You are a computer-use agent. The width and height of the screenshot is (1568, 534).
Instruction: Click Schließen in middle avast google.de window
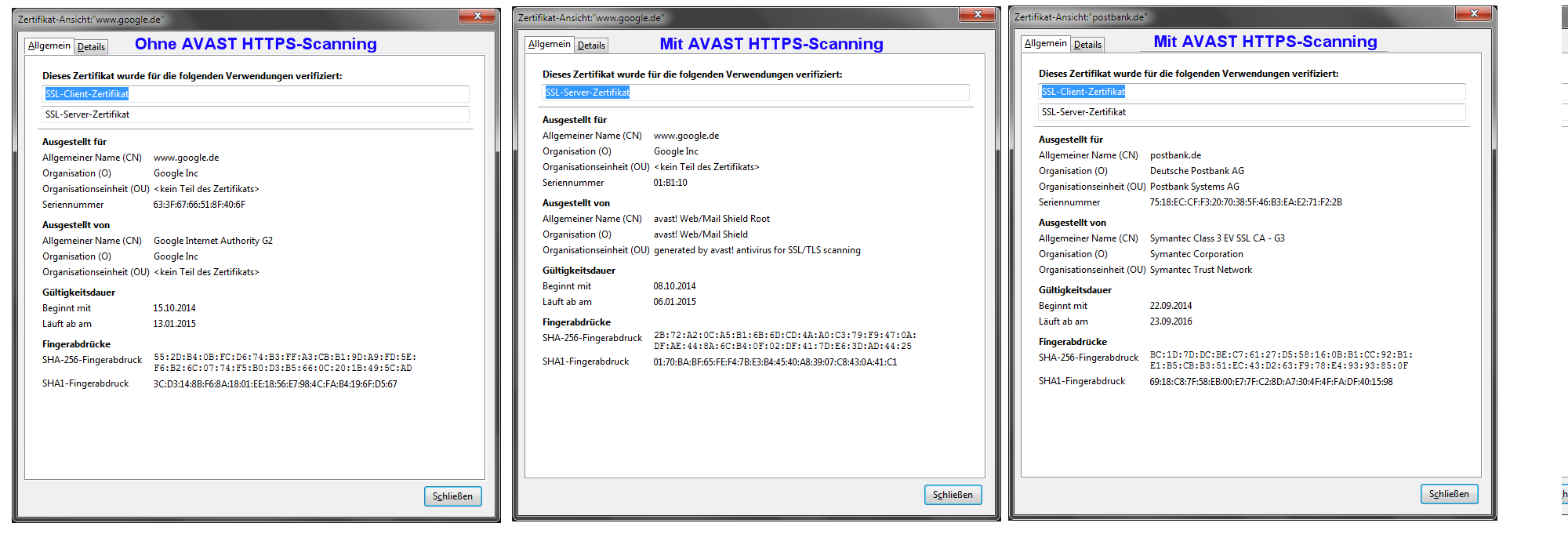coord(953,495)
